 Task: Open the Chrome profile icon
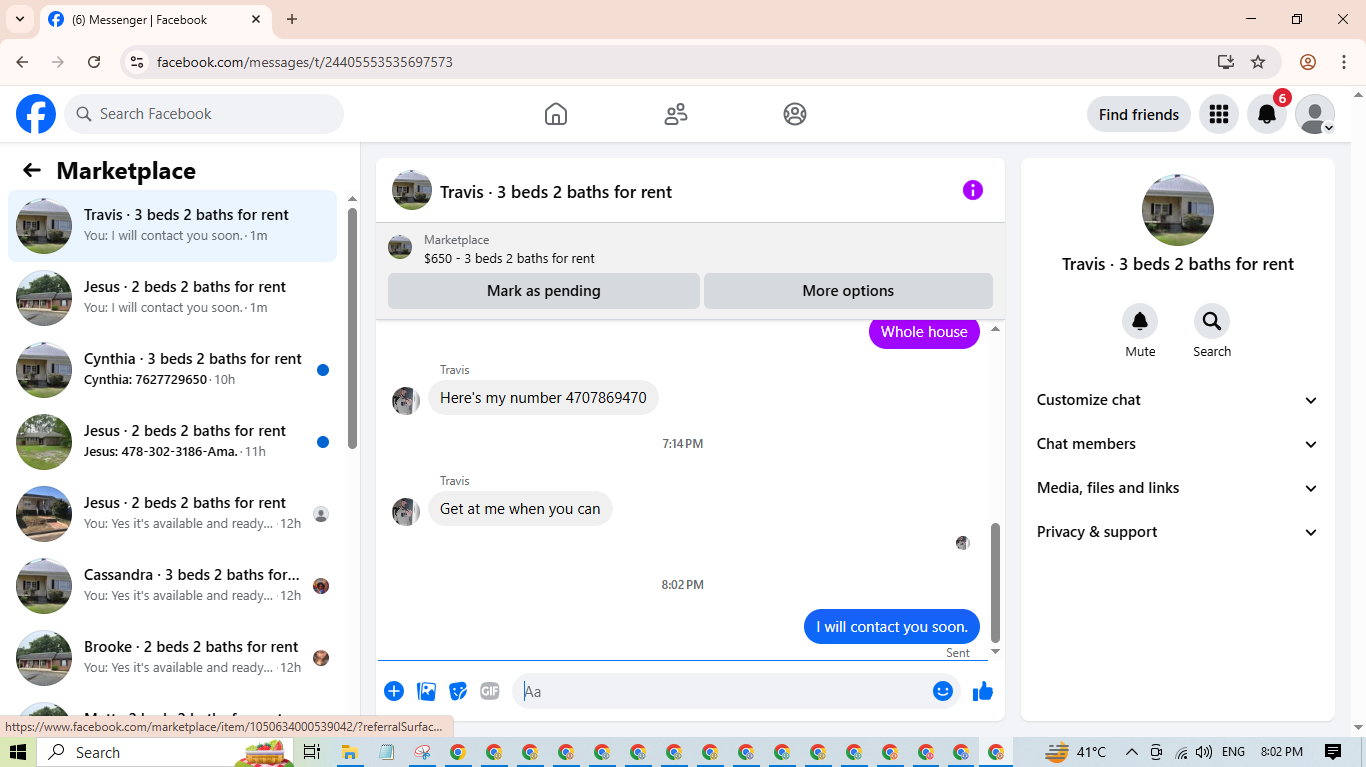tap(1308, 62)
